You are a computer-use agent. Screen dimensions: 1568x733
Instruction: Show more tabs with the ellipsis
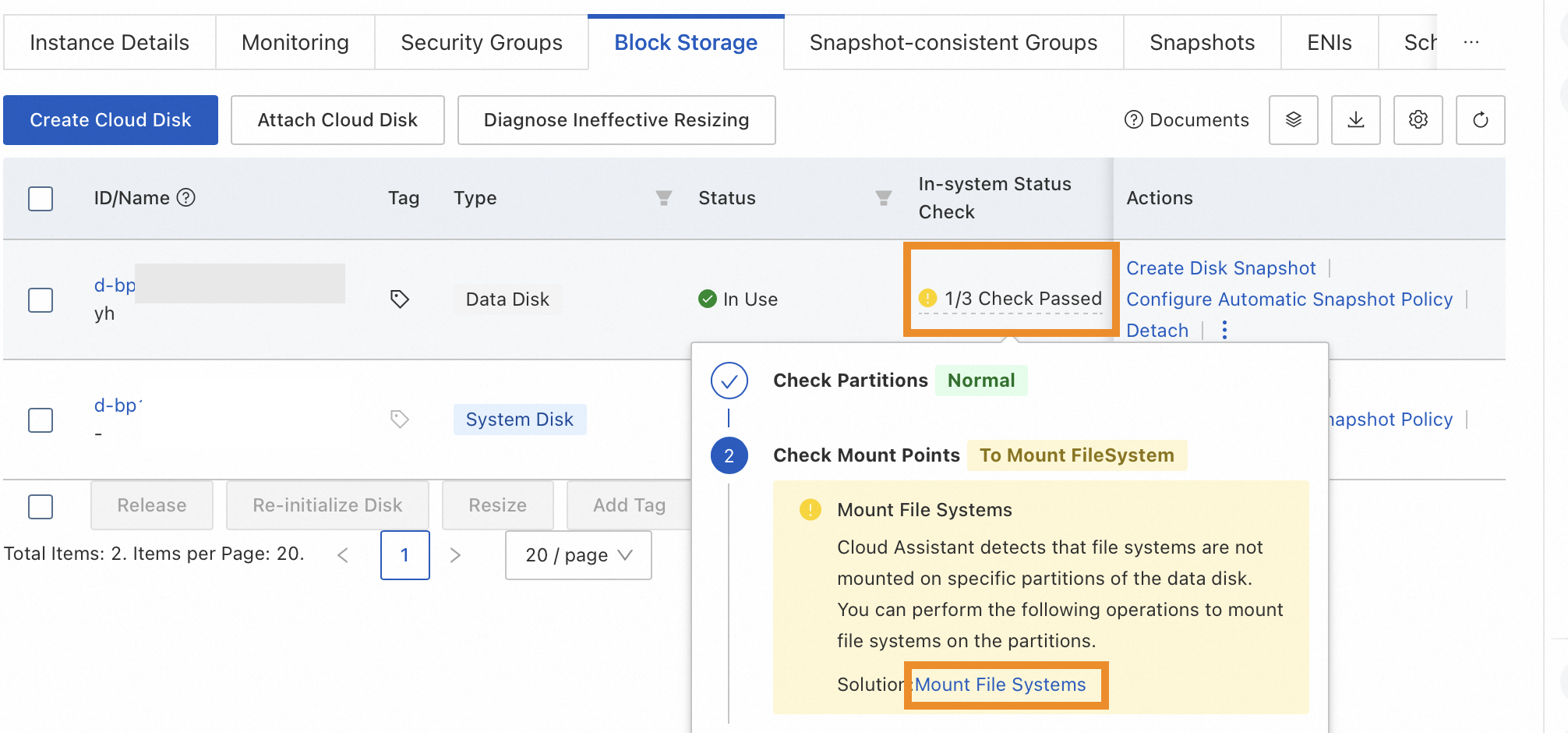(1471, 42)
